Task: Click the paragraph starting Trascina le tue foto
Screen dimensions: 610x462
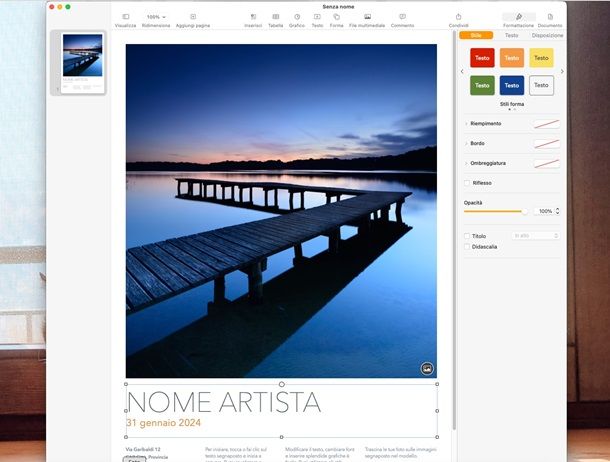Action: [401, 452]
